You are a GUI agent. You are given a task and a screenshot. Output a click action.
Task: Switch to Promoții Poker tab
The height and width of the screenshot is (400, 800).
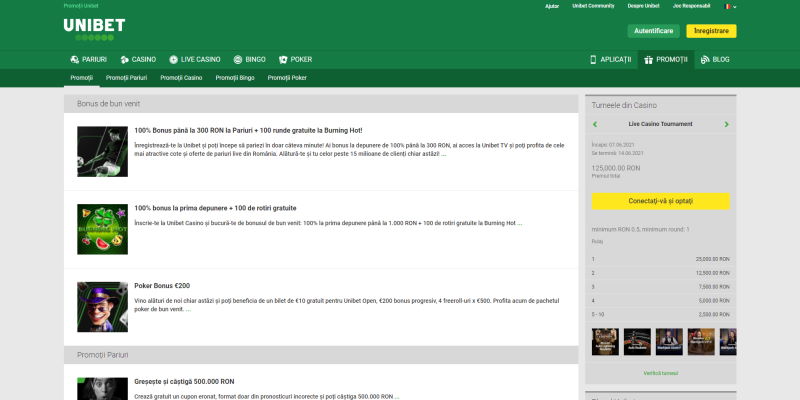tap(285, 77)
